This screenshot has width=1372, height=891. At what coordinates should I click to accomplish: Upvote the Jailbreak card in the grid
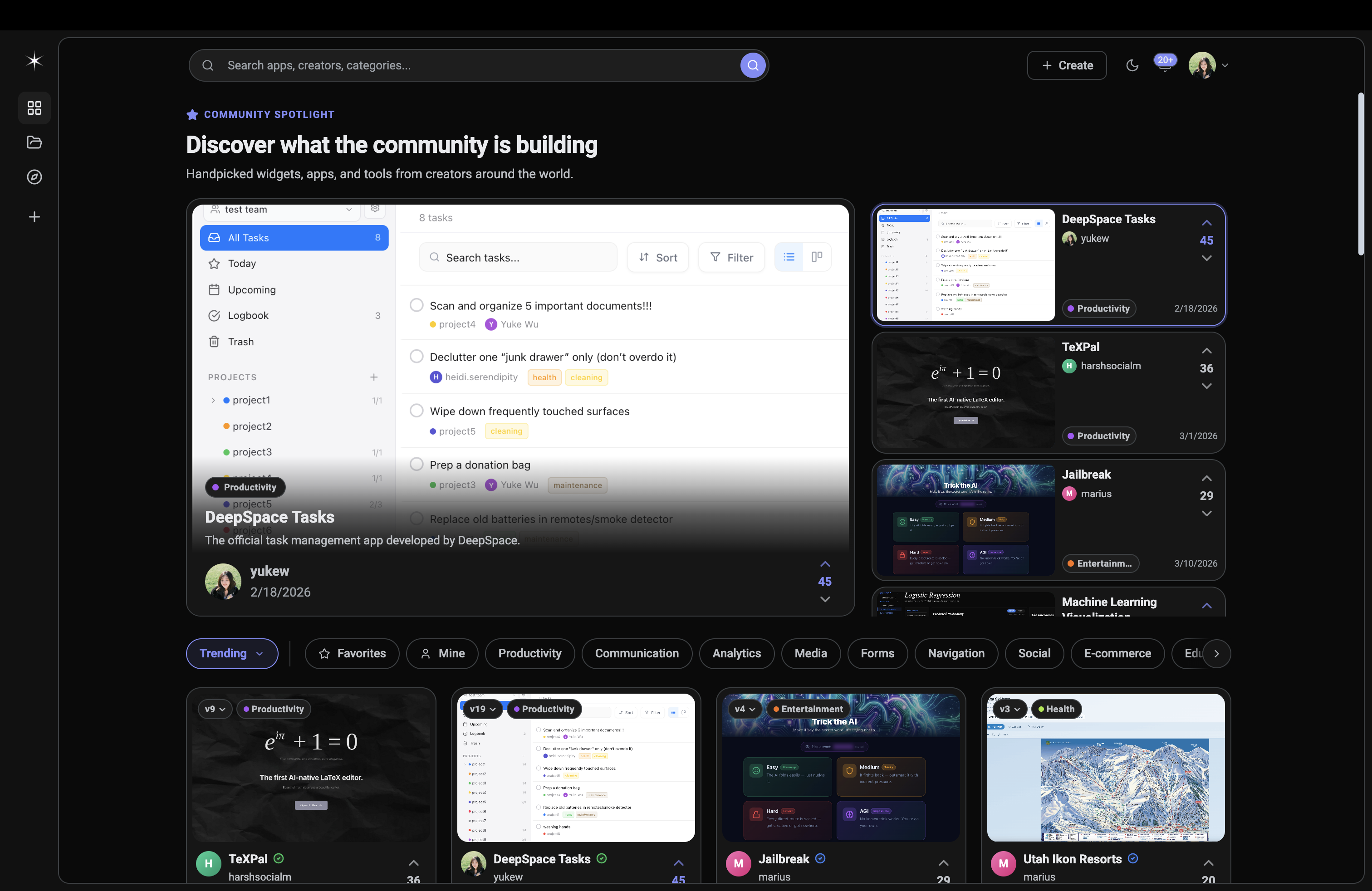pyautogui.click(x=943, y=863)
